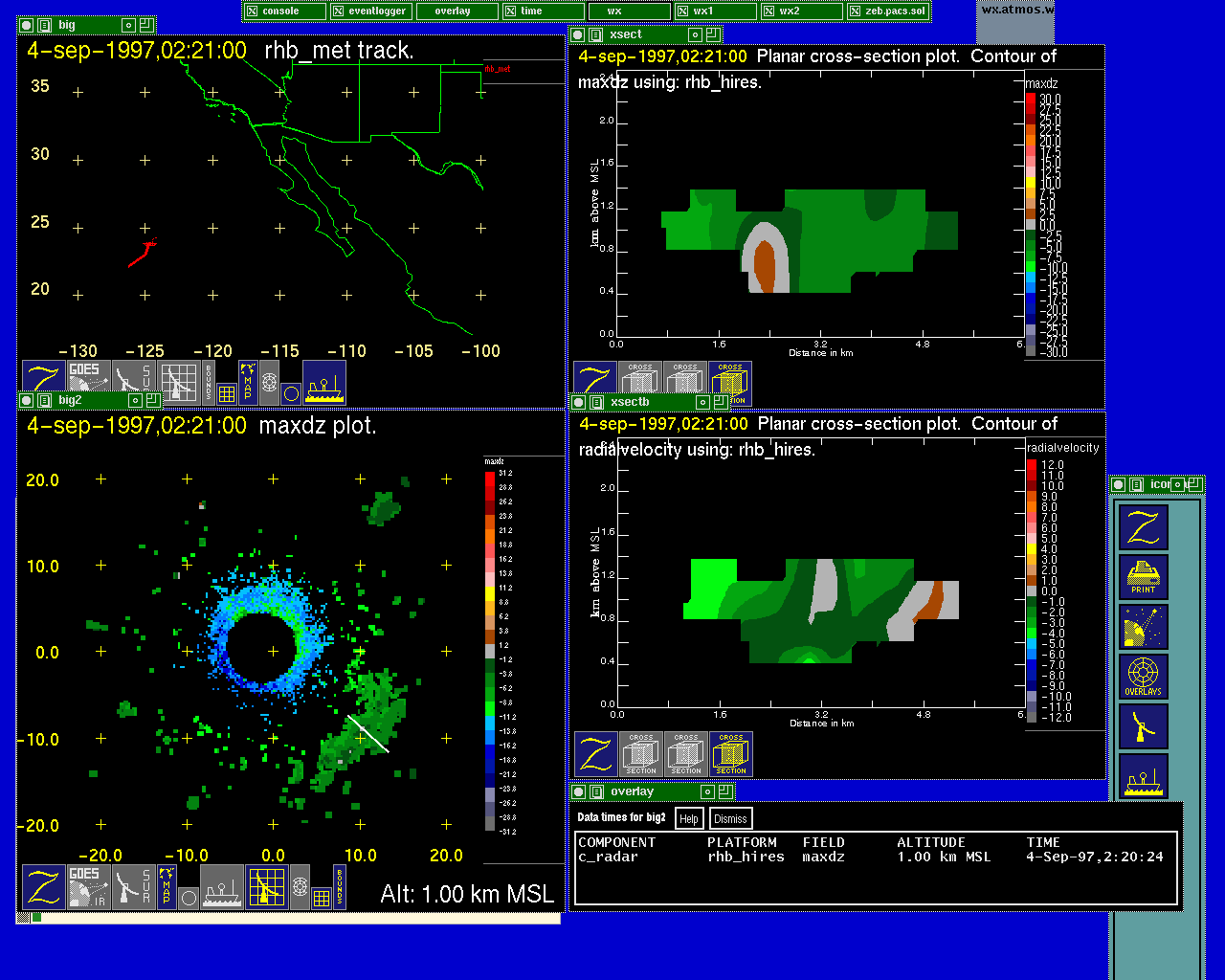This screenshot has width=1225, height=980.
Task: Click the PRINT icon in the icon panel
Action: coord(1144,577)
